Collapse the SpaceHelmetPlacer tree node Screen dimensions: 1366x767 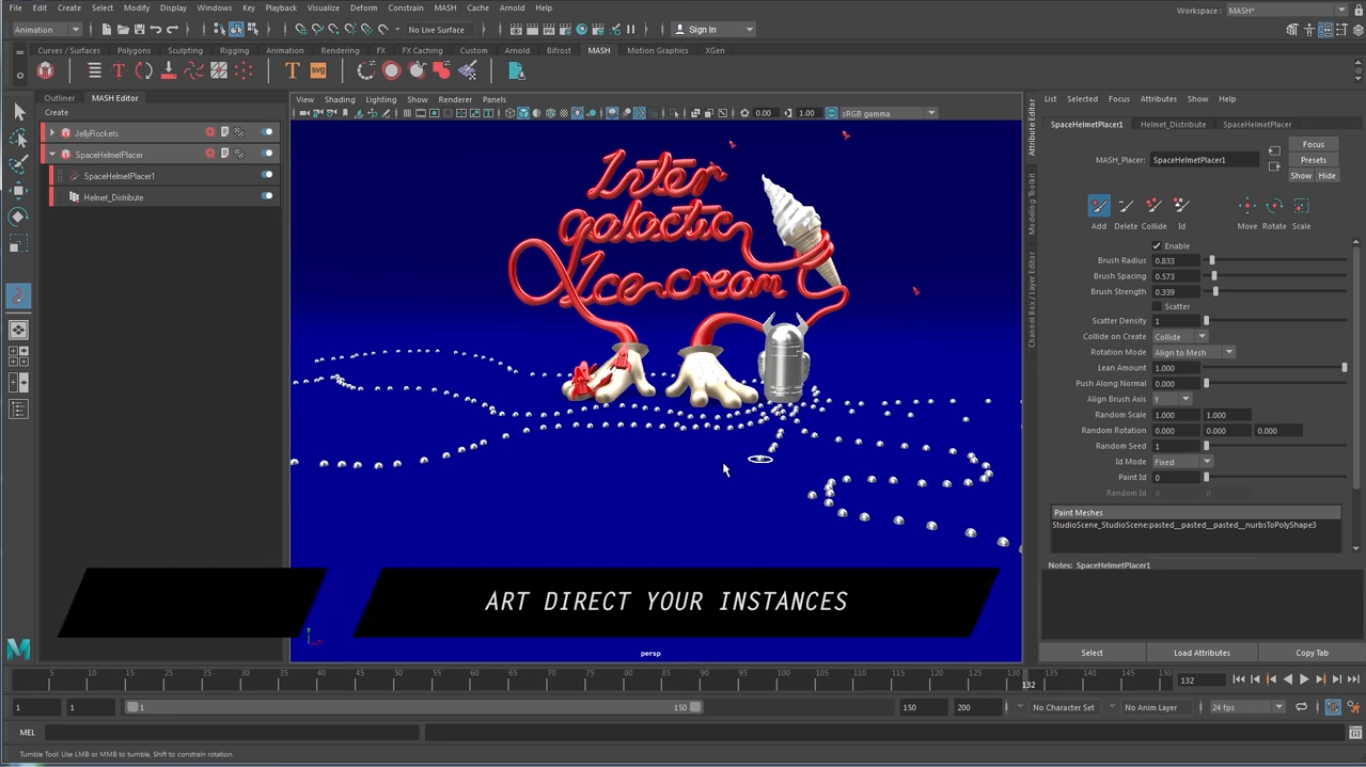(x=52, y=155)
